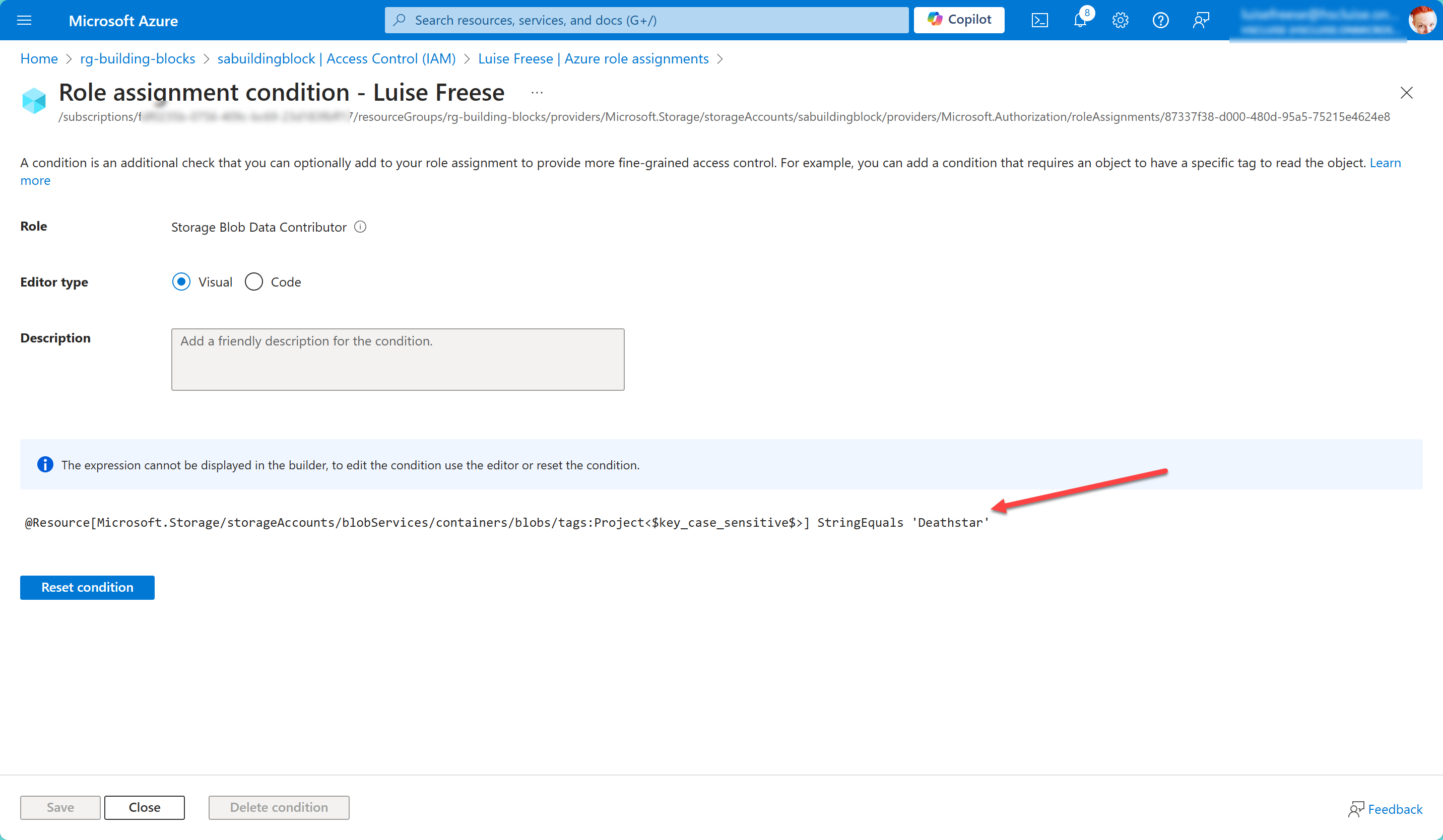Click the condition expression text
Viewport: 1443px width, 840px height.
[x=507, y=522]
